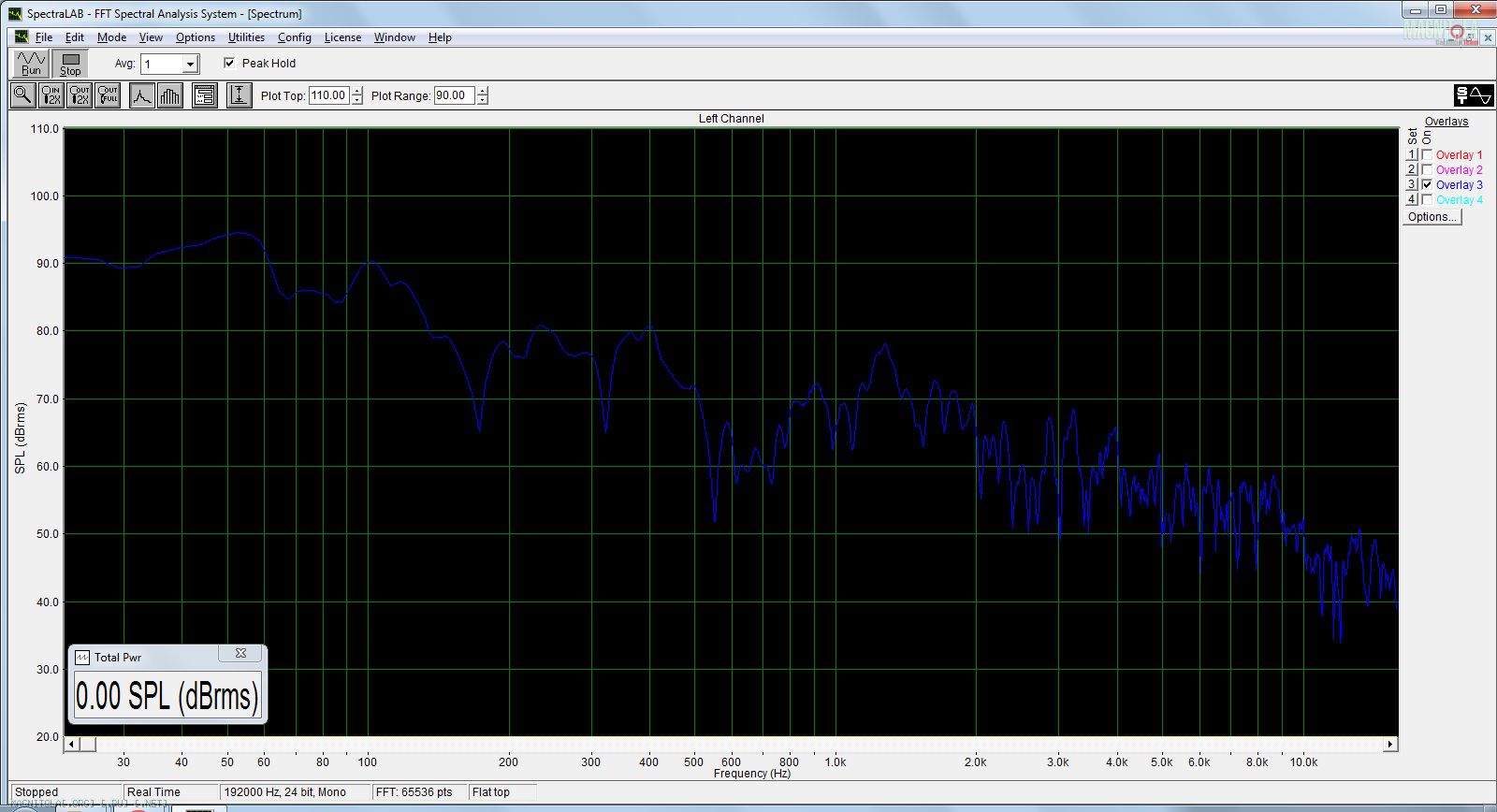Disable Overlay 3 checkbox

click(x=1427, y=185)
